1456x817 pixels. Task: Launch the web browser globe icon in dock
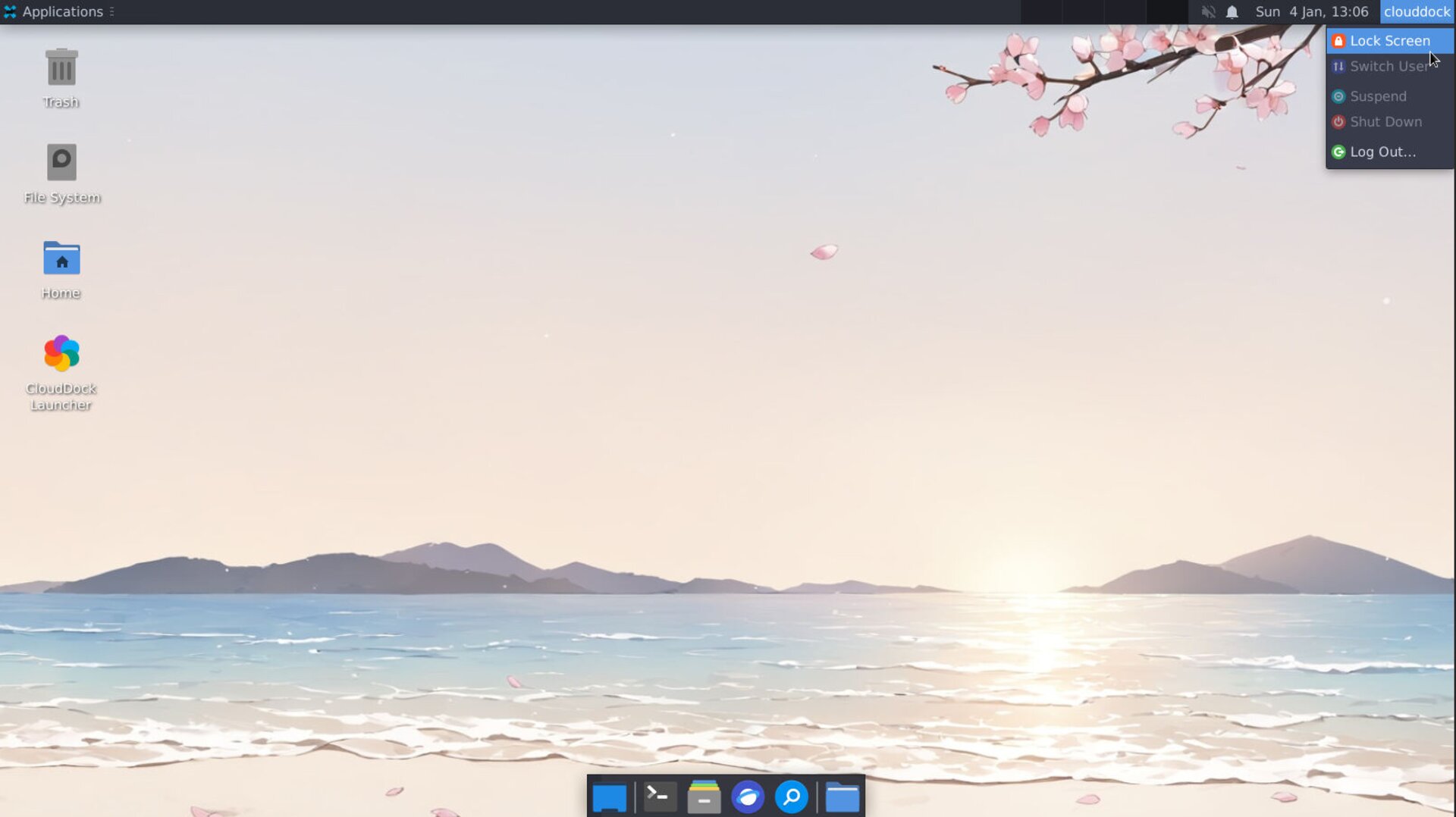point(748,797)
